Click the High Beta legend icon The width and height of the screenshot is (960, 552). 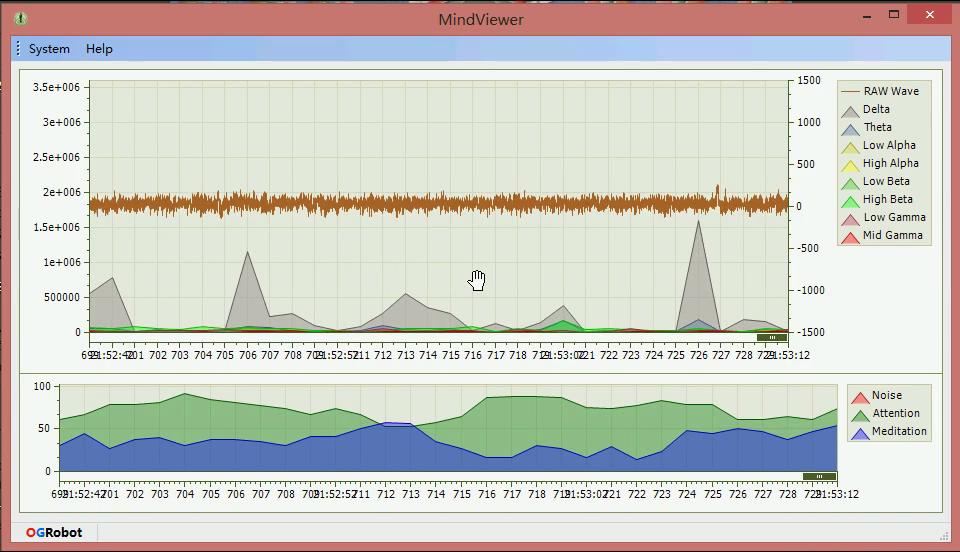pyautogui.click(x=850, y=201)
